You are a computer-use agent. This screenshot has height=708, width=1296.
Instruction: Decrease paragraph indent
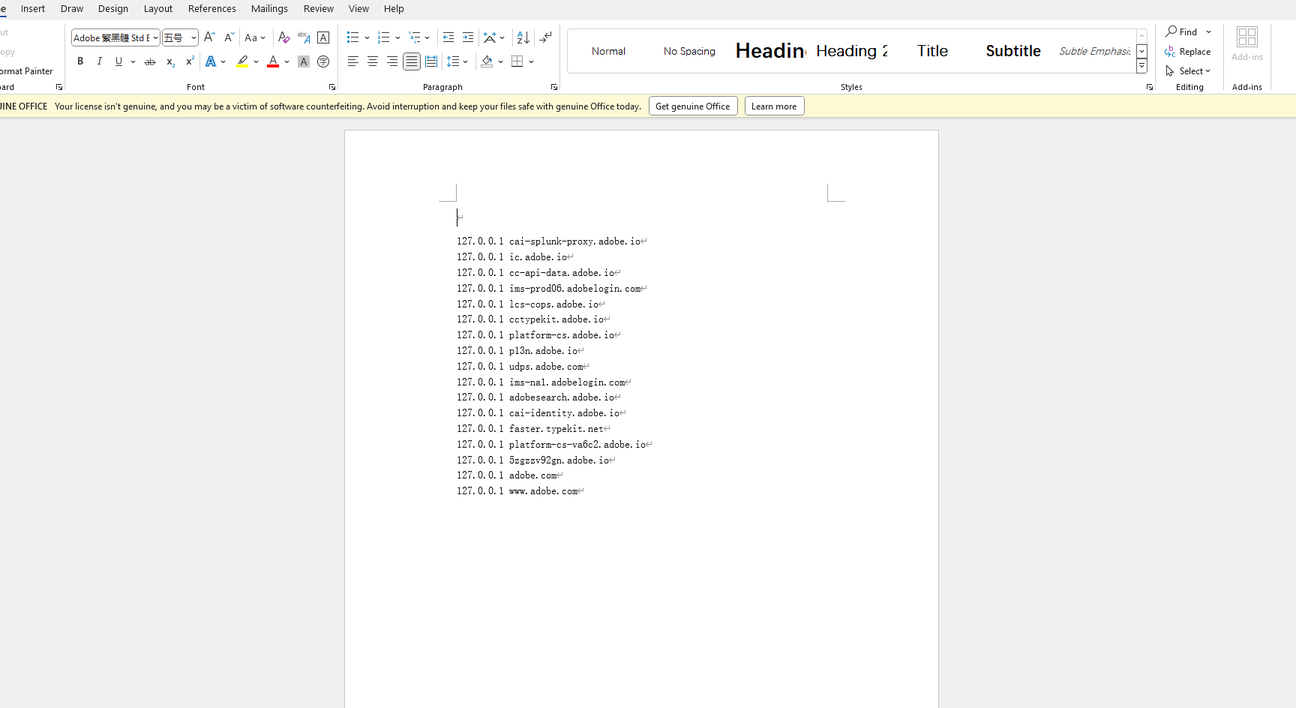tap(448, 38)
